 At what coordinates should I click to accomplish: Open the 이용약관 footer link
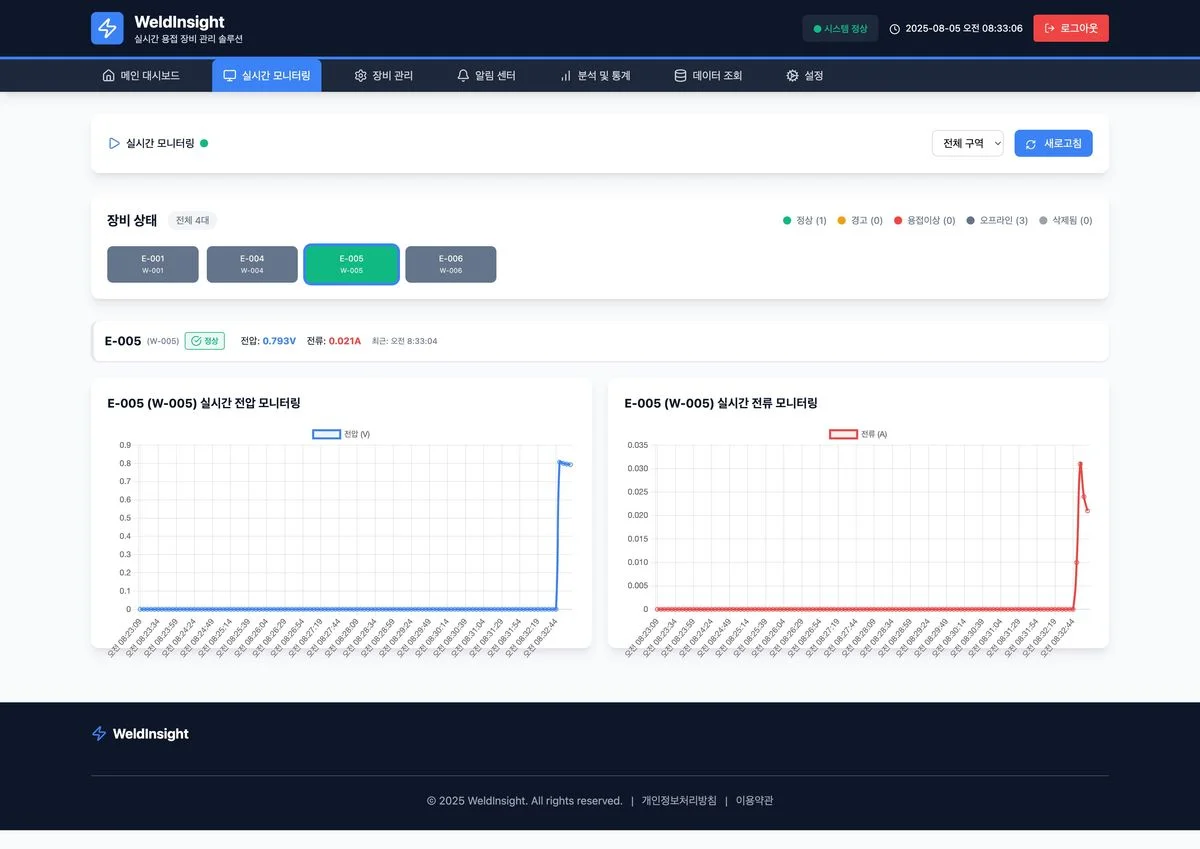(754, 801)
